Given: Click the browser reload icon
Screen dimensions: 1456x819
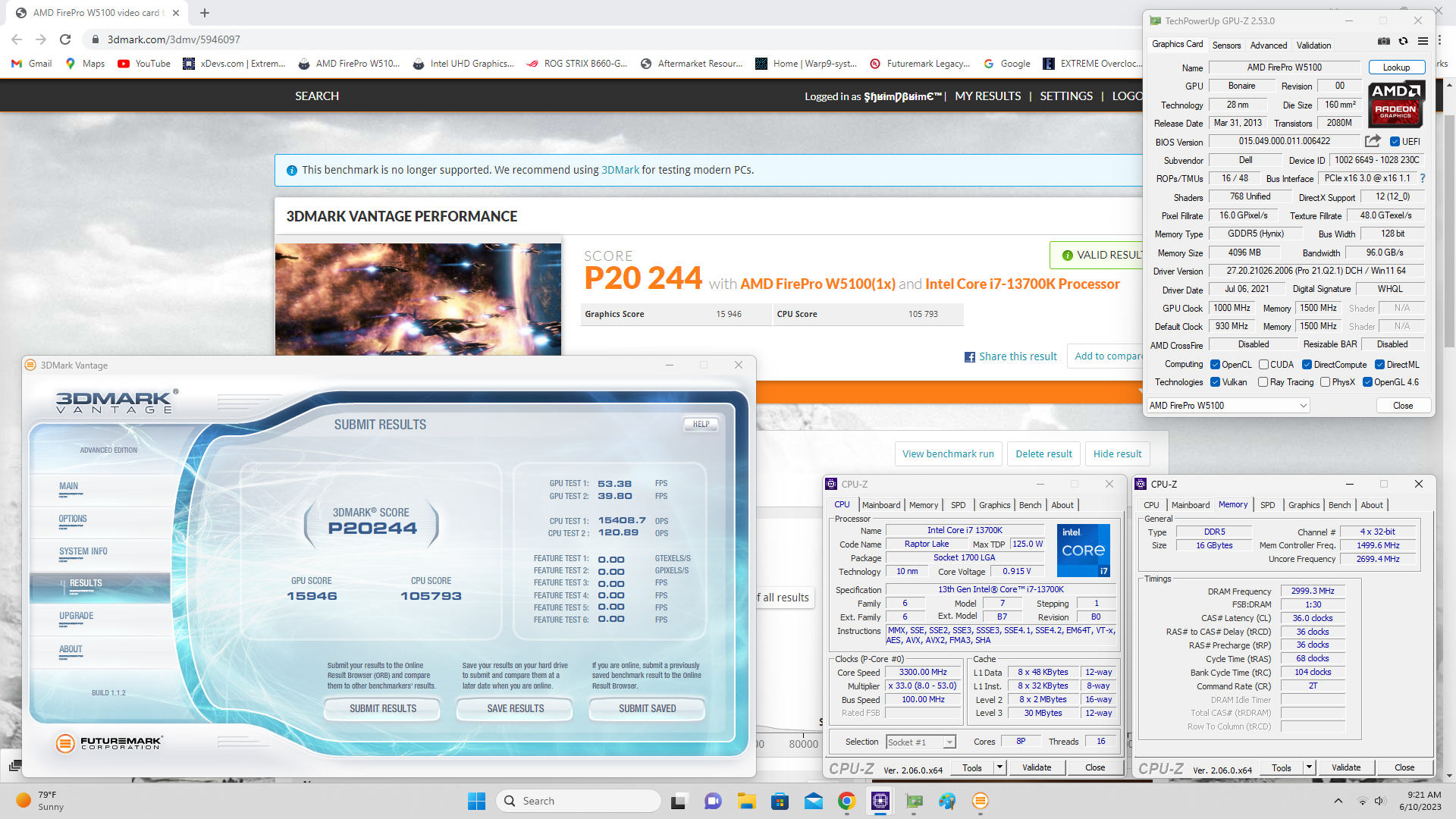Looking at the screenshot, I should pyautogui.click(x=65, y=39).
